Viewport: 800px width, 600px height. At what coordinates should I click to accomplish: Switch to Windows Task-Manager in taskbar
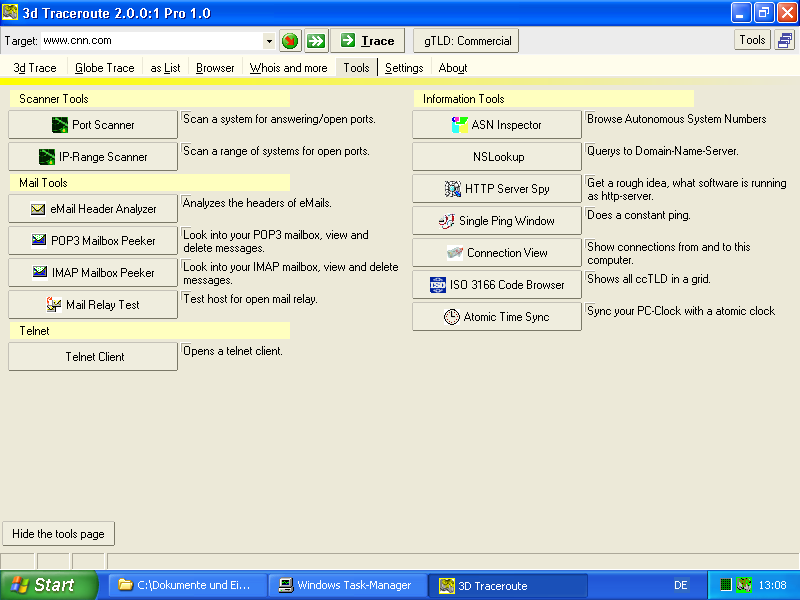pyautogui.click(x=347, y=585)
